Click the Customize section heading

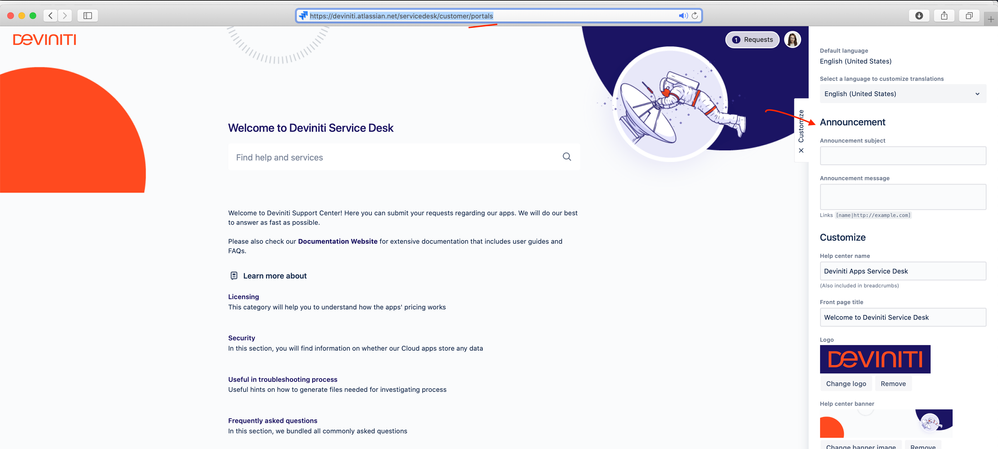[842, 238]
